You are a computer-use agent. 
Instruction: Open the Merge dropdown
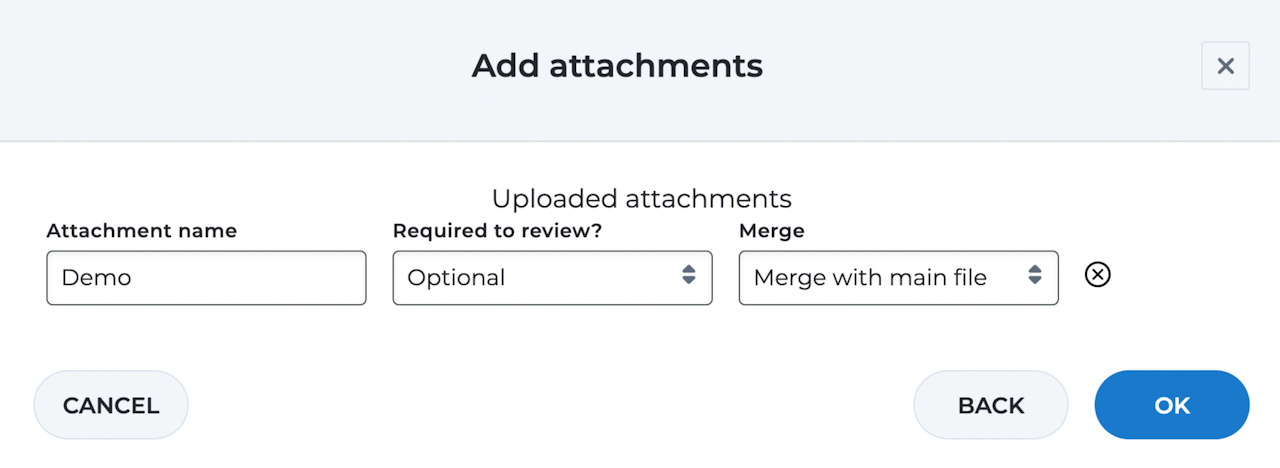(x=898, y=278)
